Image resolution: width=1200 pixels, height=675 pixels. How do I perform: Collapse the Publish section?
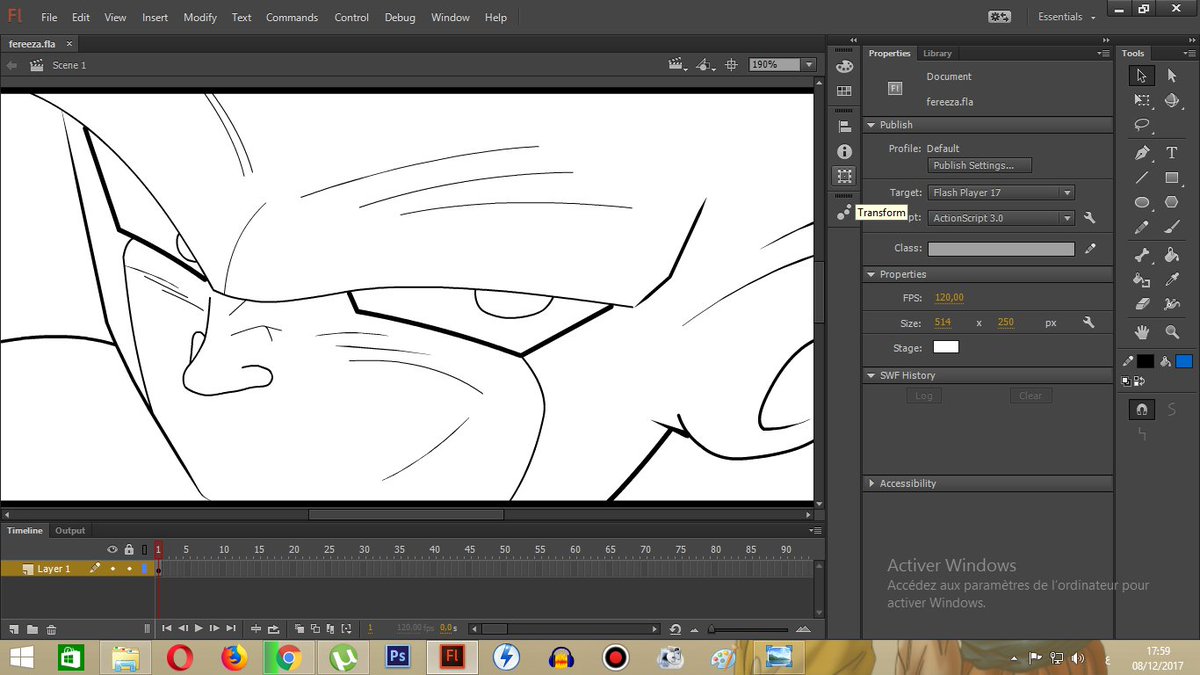[x=870, y=125]
